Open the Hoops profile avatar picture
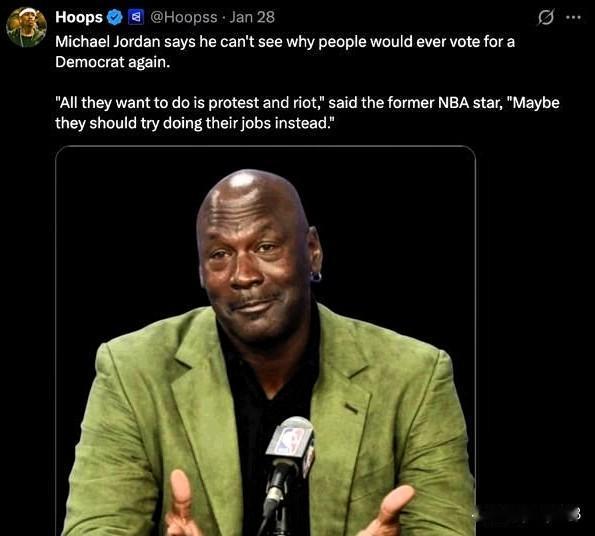Screen dimensions: 595x536 tap(26, 27)
